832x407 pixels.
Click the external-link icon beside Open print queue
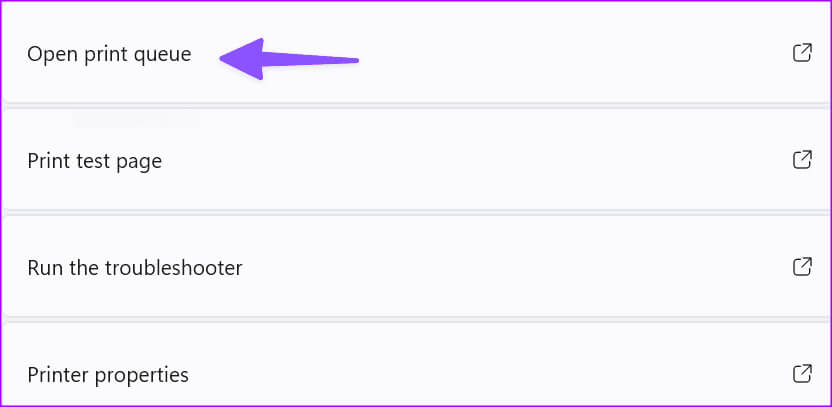point(802,53)
